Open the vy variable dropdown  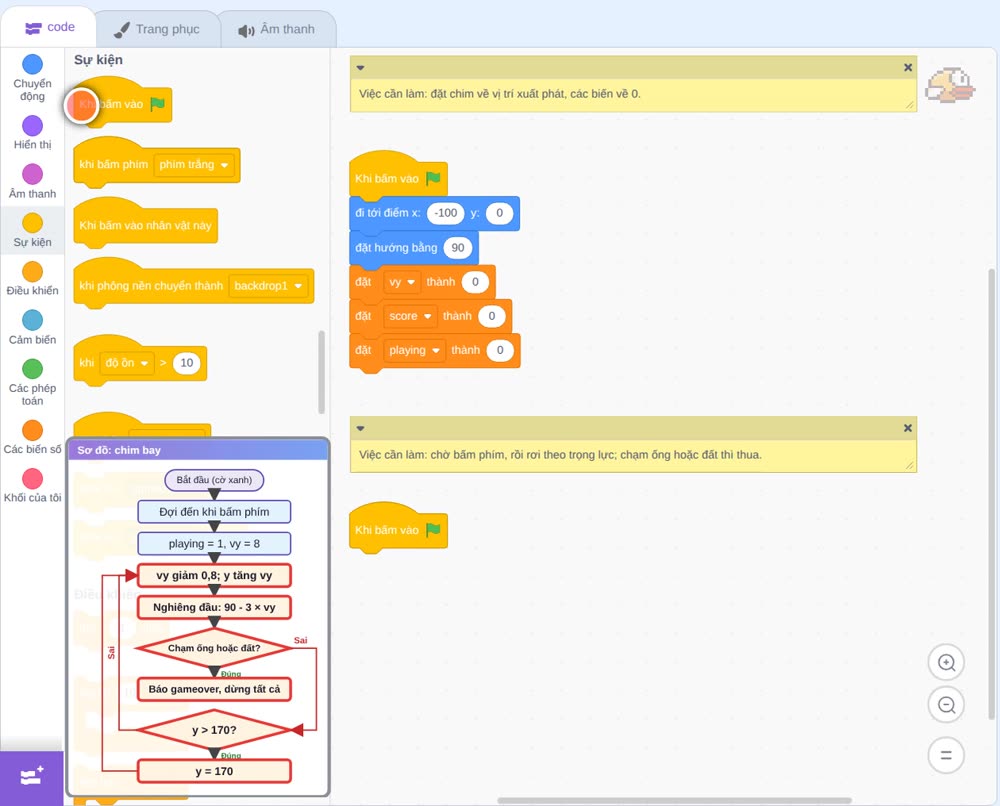click(402, 282)
